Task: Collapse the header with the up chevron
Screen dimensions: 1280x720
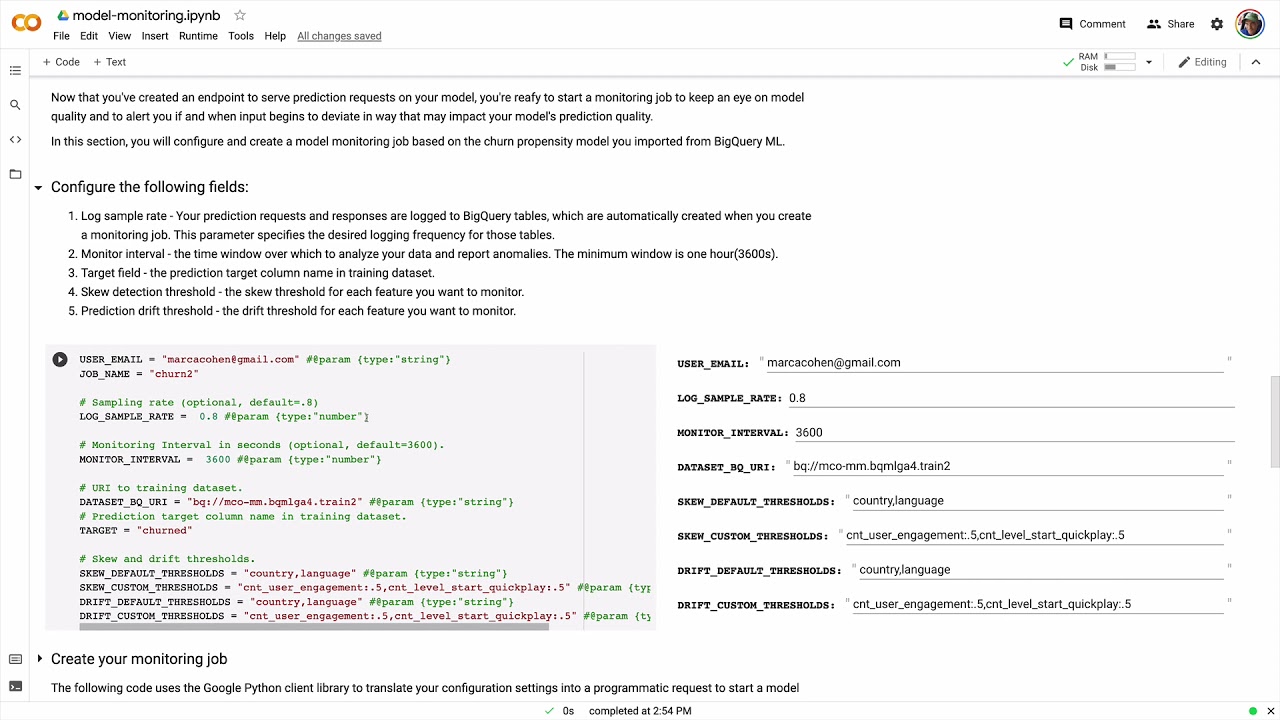Action: point(1256,62)
